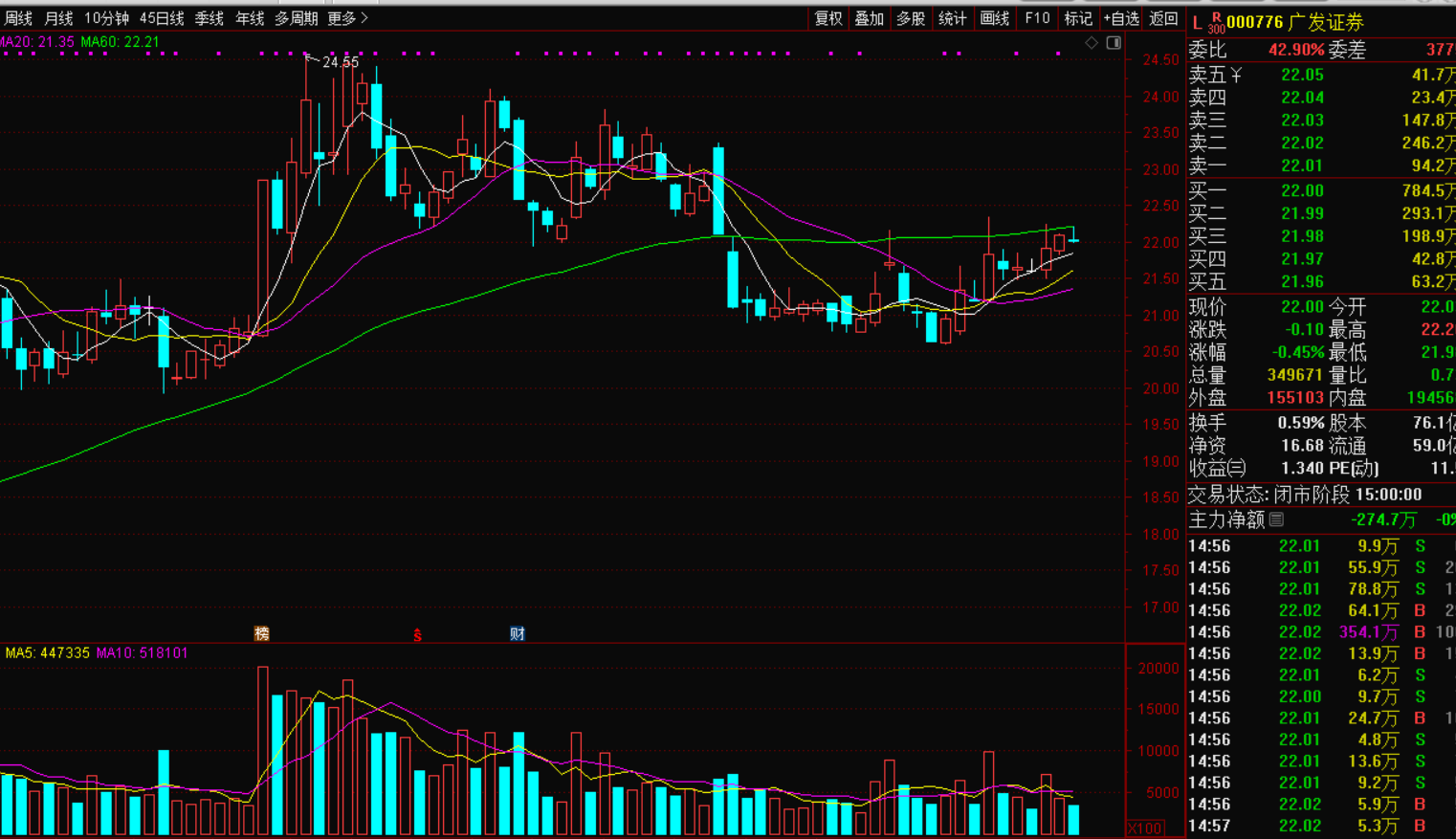Click the MA20: 21.35 indicator label
The width and height of the screenshot is (1456, 839).
(x=37, y=42)
